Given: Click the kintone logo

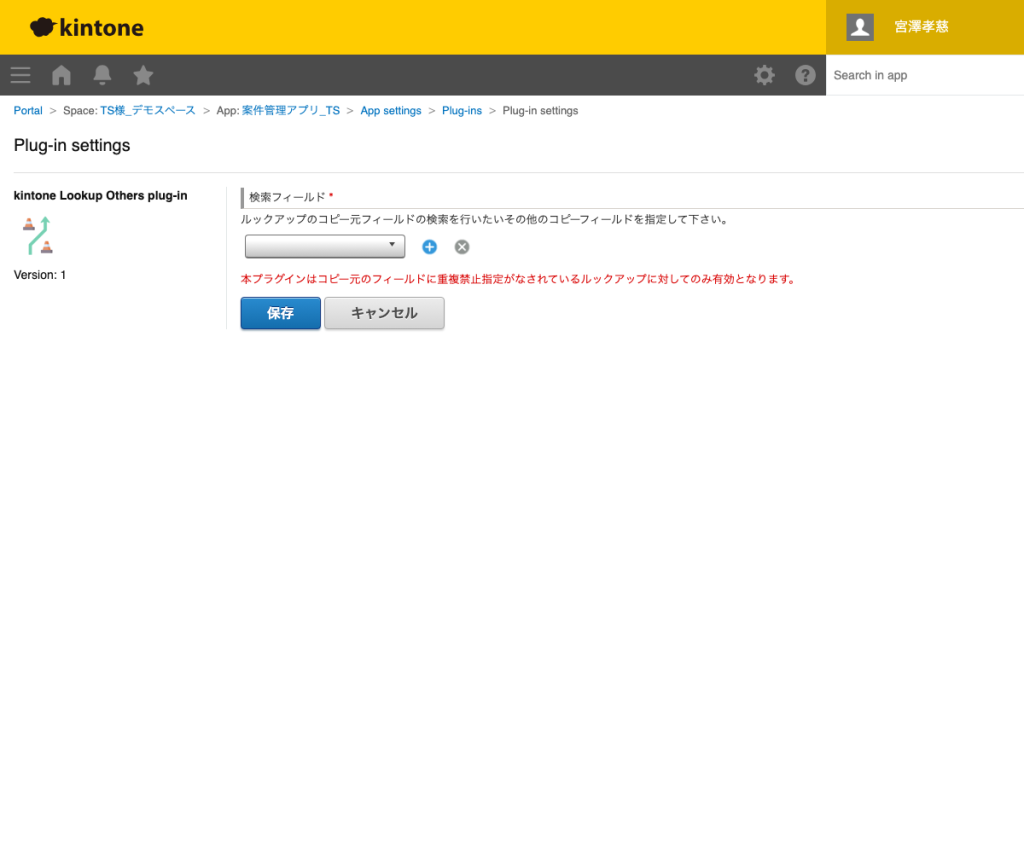Looking at the screenshot, I should (x=87, y=27).
